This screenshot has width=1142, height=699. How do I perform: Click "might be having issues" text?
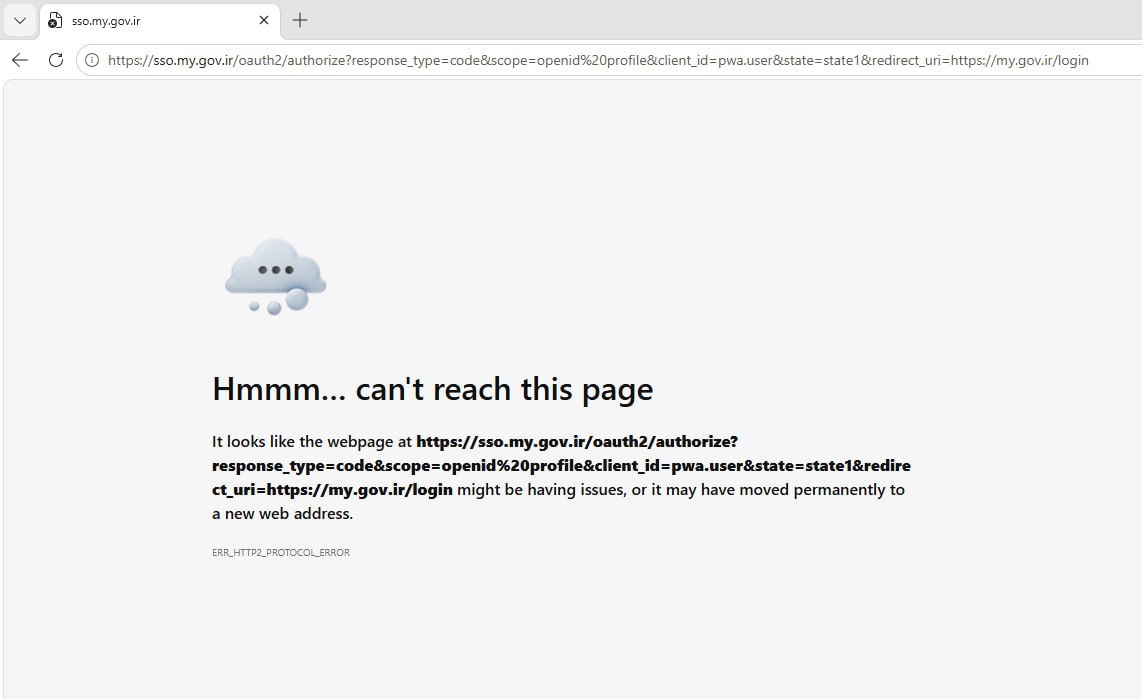tap(541, 489)
